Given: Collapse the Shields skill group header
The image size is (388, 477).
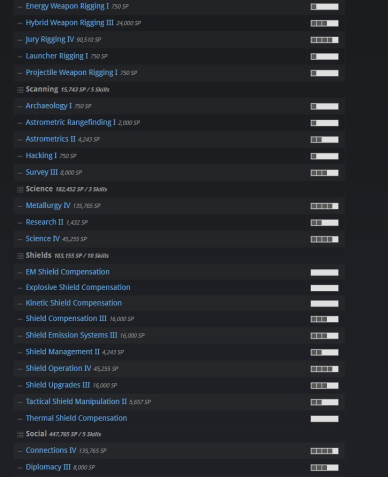Looking at the screenshot, I should (x=179, y=256).
